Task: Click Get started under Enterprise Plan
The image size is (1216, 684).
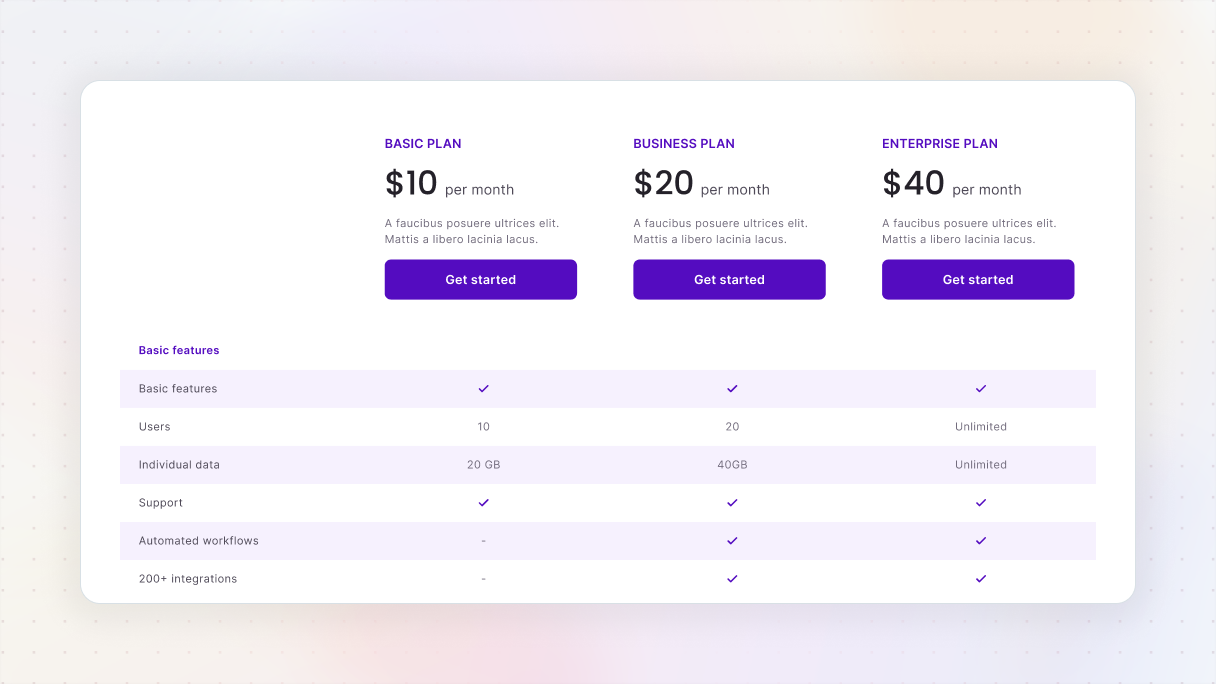Action: click(977, 279)
